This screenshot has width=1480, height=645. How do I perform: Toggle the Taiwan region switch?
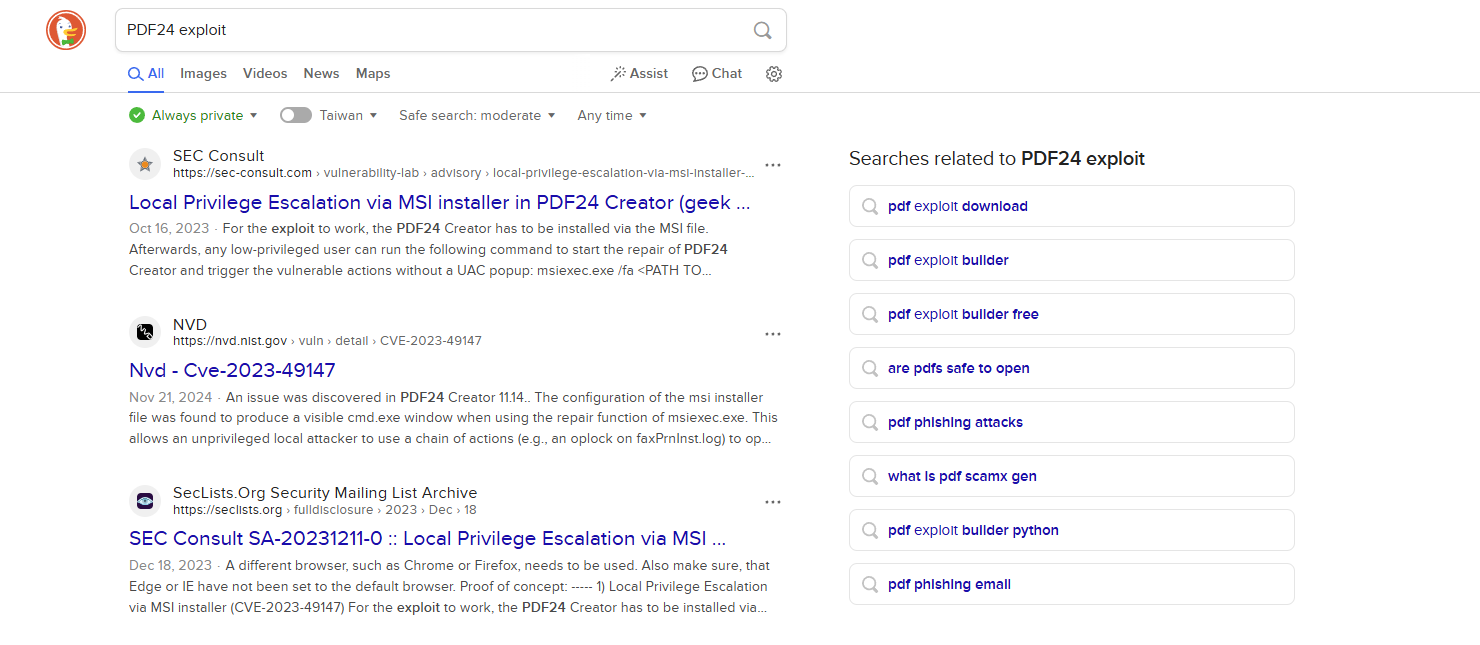coord(296,115)
